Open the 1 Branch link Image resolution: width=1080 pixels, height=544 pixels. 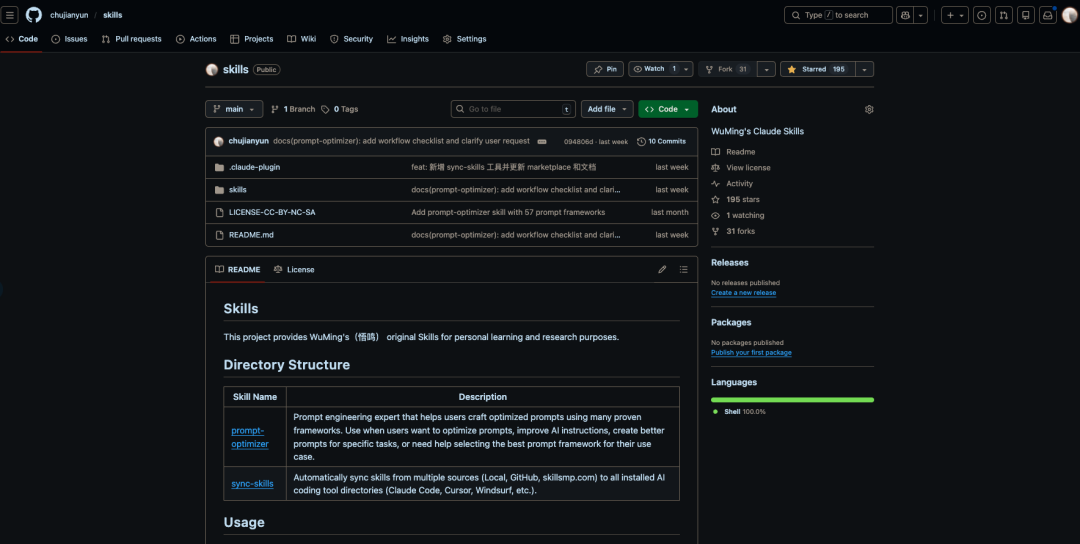[x=293, y=109]
